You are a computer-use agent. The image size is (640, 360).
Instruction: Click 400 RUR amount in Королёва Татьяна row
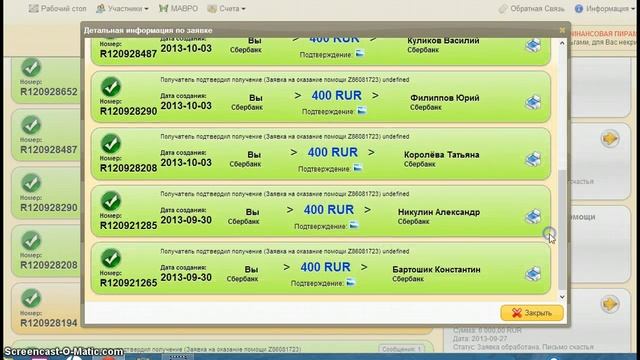[x=333, y=152]
